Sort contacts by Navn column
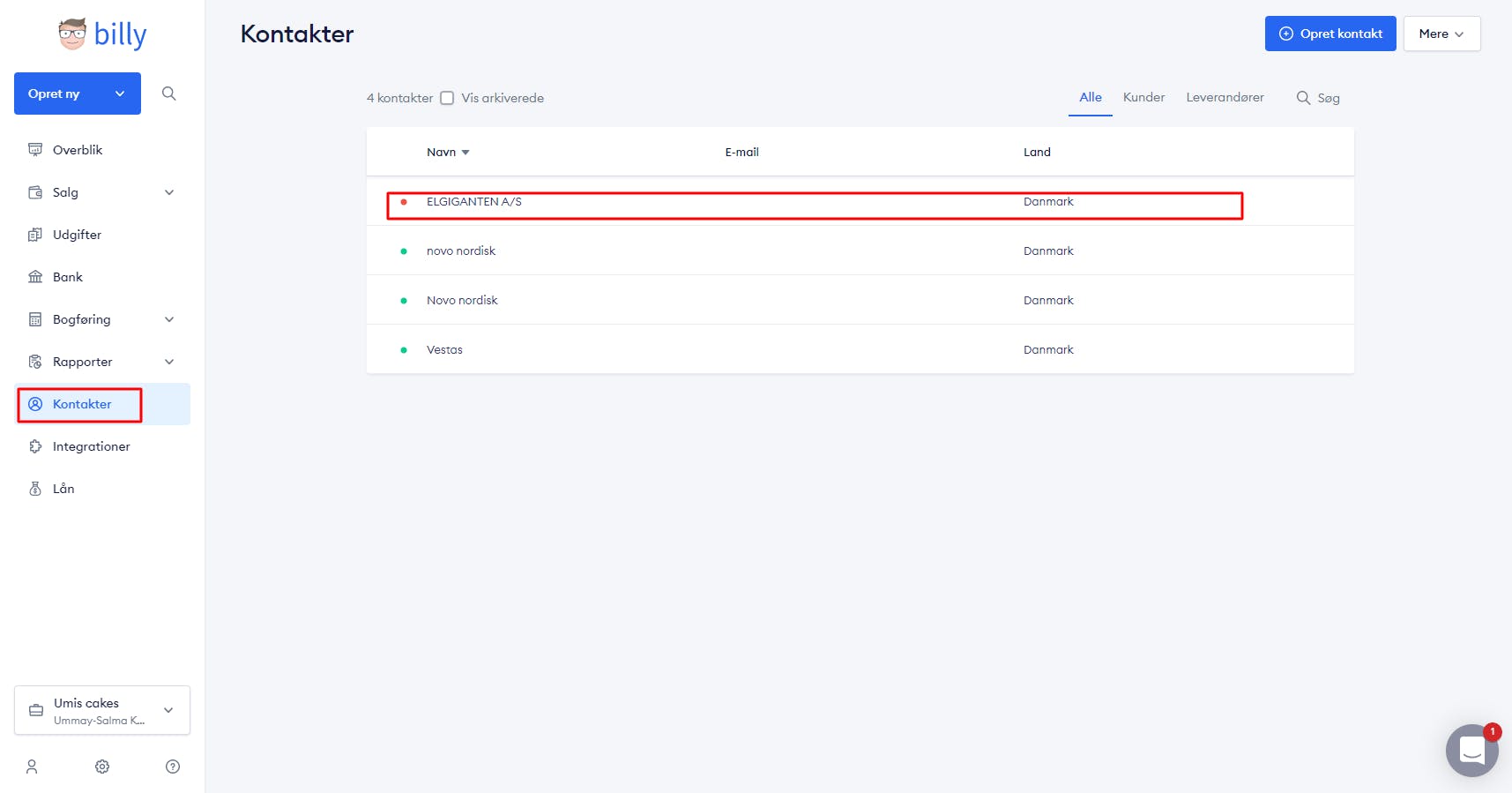 point(448,152)
